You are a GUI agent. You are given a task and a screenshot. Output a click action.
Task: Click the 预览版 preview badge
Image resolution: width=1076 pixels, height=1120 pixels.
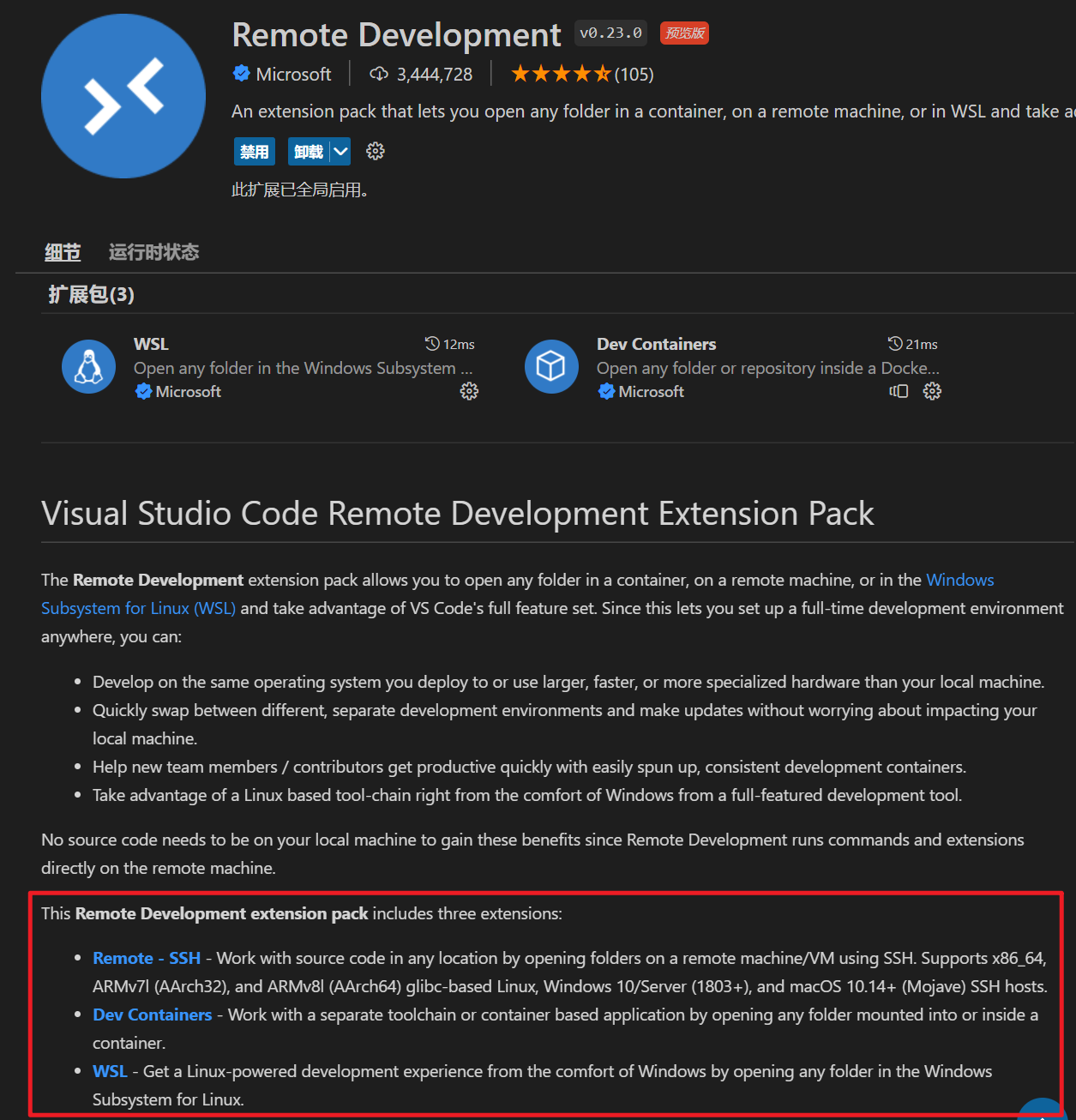(x=684, y=33)
